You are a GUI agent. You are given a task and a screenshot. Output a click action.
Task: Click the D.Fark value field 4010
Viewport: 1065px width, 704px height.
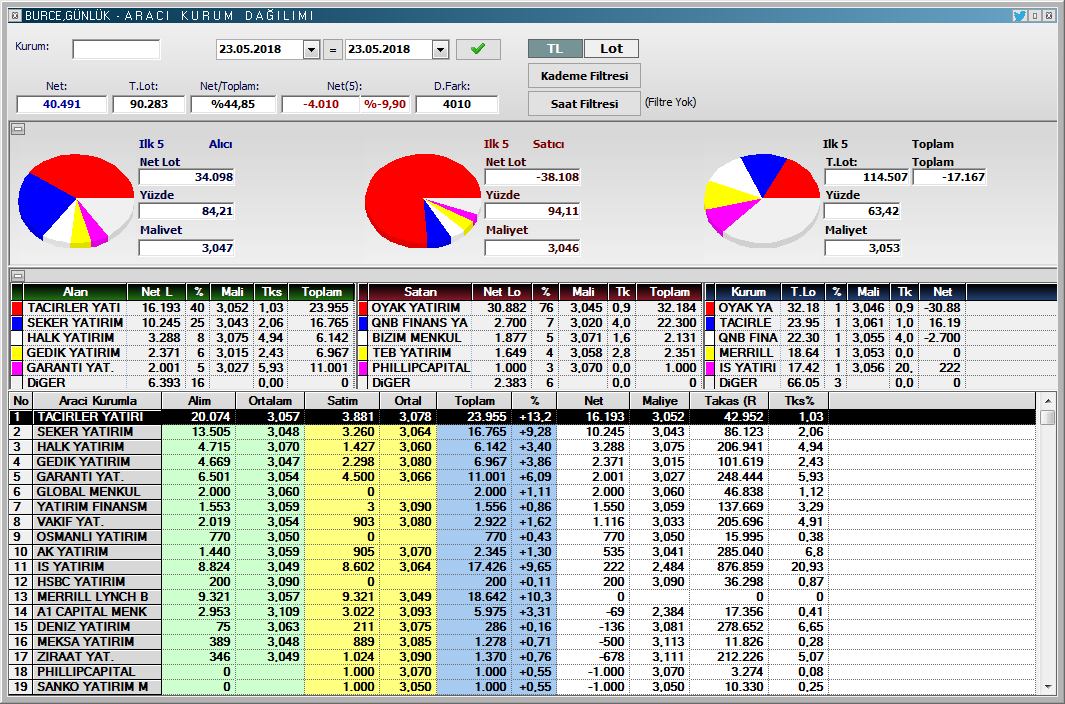tap(456, 104)
